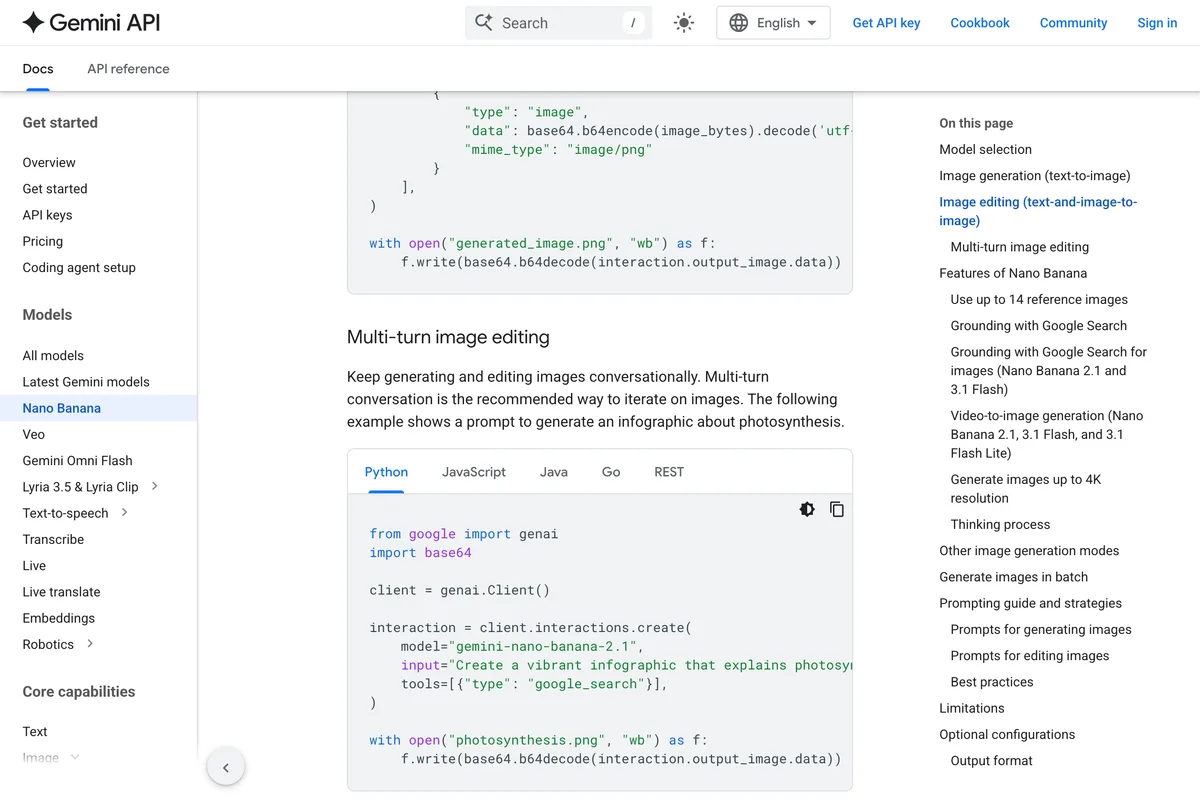Open Coding agent setup page
The height and width of the screenshot is (800, 1200).
coord(79,267)
